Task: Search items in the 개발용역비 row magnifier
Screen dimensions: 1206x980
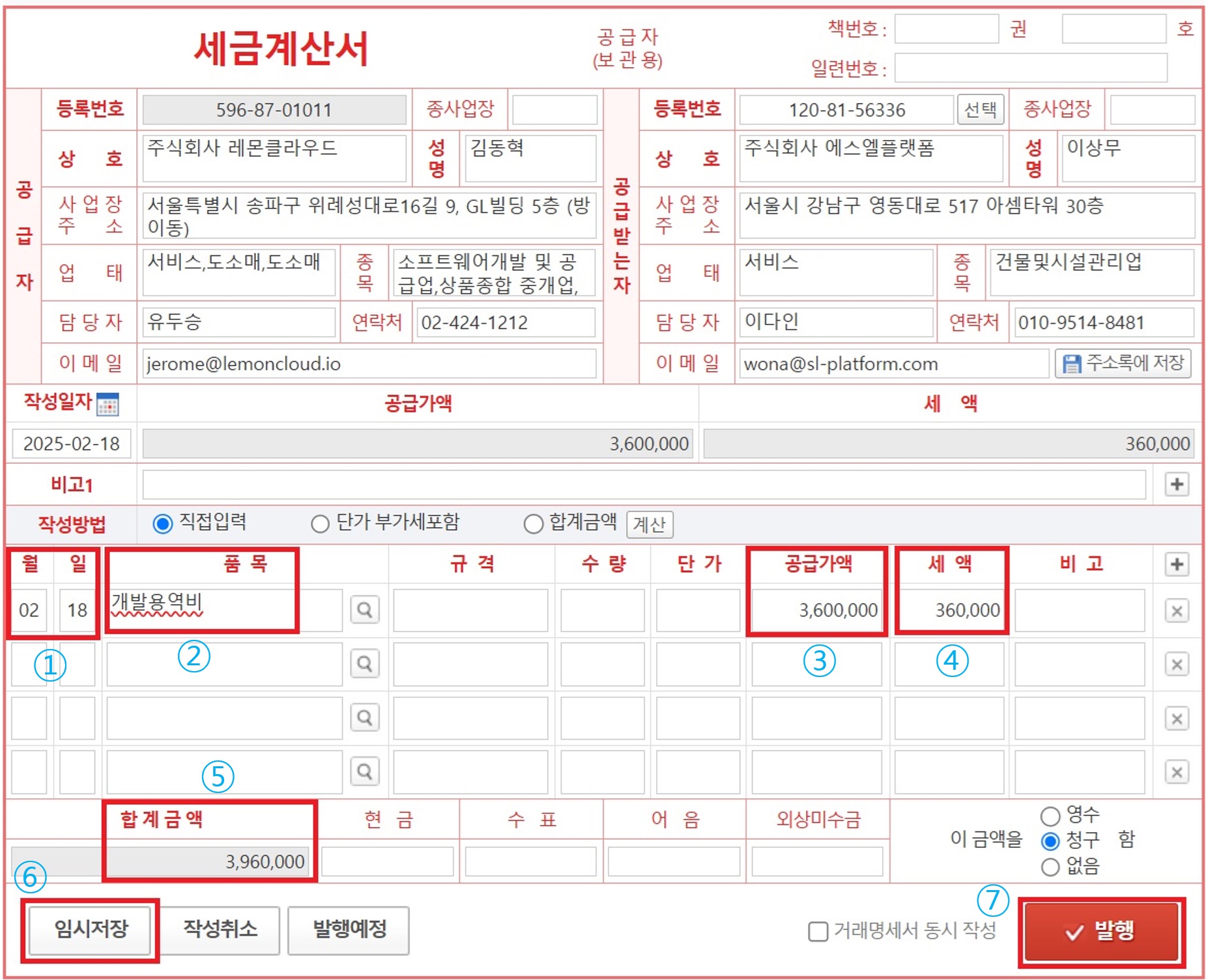Action: [x=365, y=610]
